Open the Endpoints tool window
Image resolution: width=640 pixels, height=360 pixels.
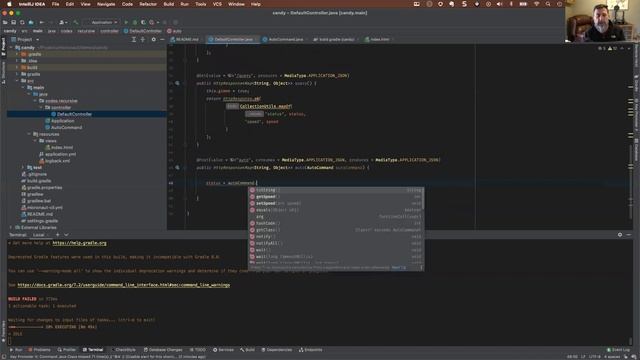(311, 350)
